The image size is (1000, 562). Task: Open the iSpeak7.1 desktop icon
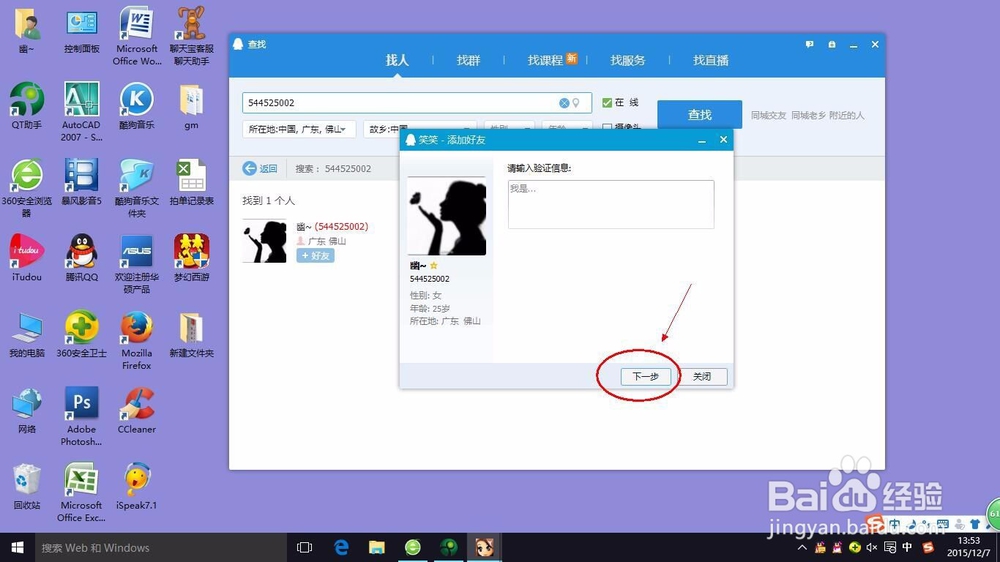pos(136,486)
